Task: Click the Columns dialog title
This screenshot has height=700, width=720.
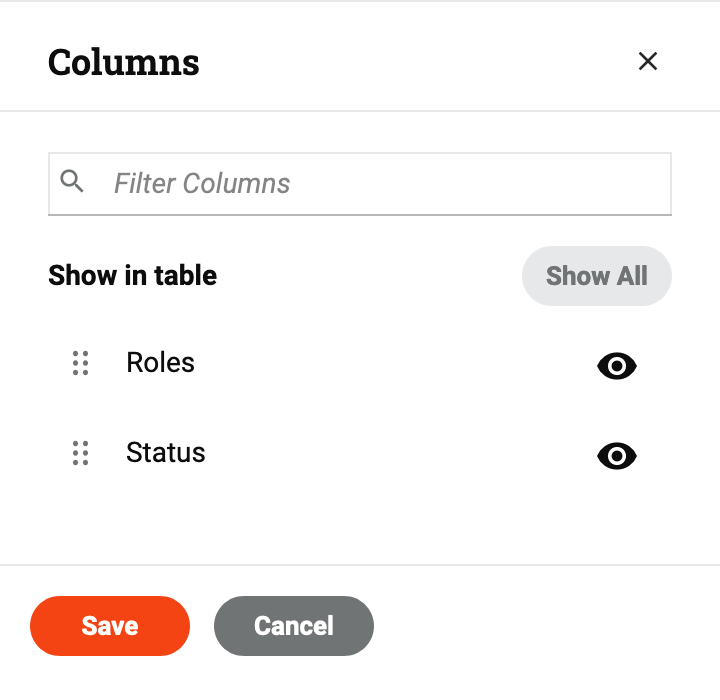Action: pyautogui.click(x=124, y=62)
